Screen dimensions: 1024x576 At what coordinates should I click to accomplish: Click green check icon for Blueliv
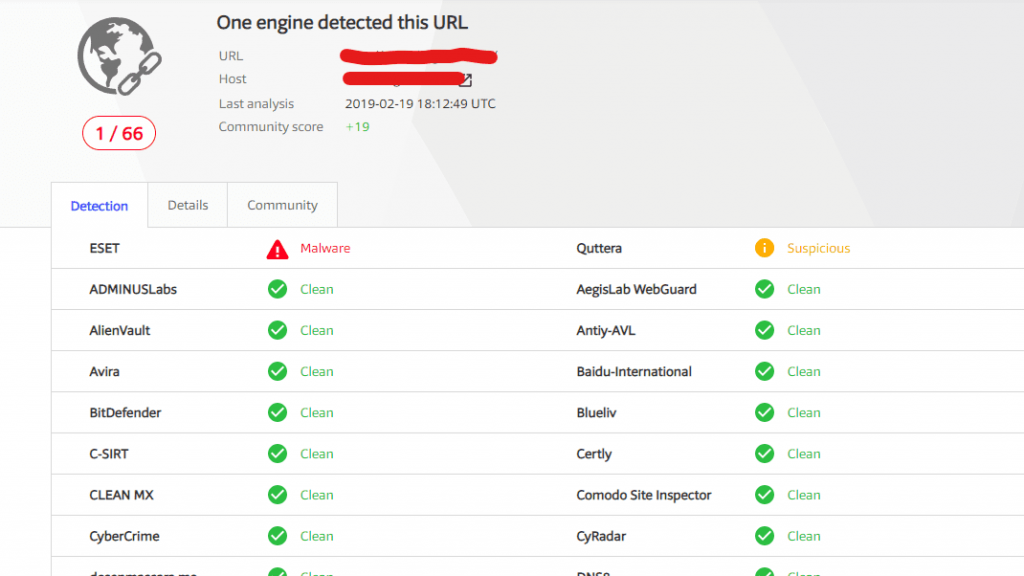pyautogui.click(x=764, y=413)
